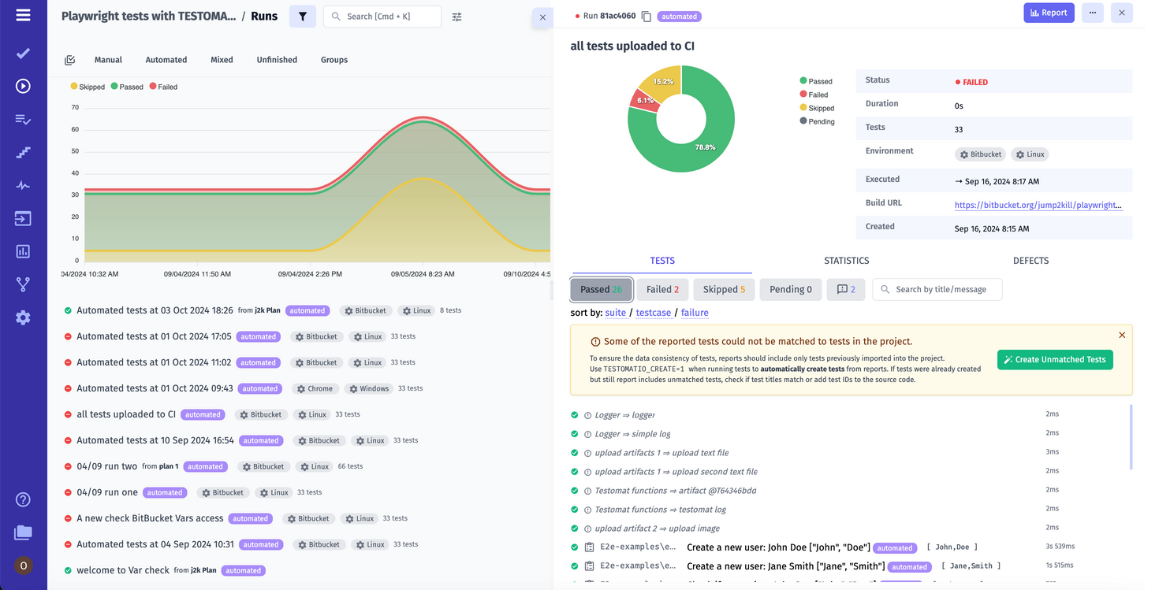Image resolution: width=1150 pixels, height=590 pixels.
Task: Open the branches icon in sidebar
Action: tap(23, 284)
